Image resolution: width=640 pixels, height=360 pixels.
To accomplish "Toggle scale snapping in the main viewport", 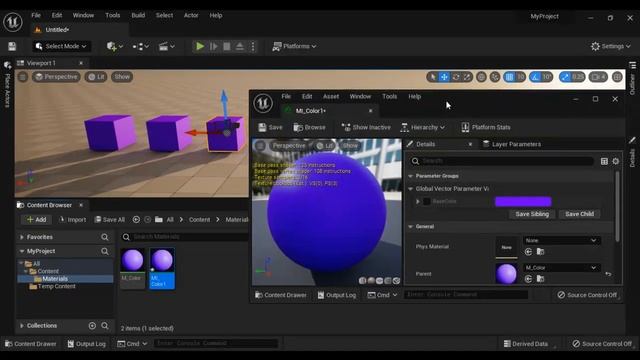I will pos(565,77).
